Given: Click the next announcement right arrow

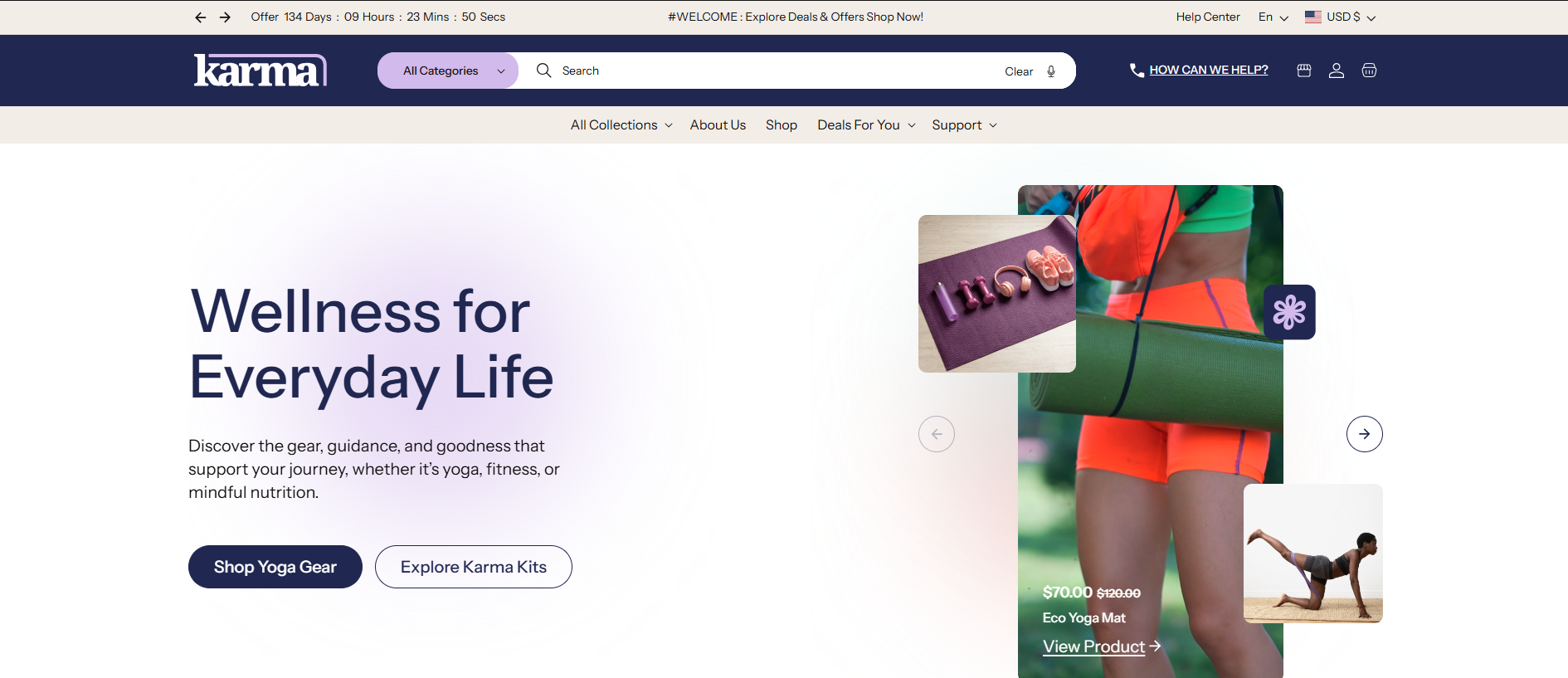Looking at the screenshot, I should click(x=225, y=17).
